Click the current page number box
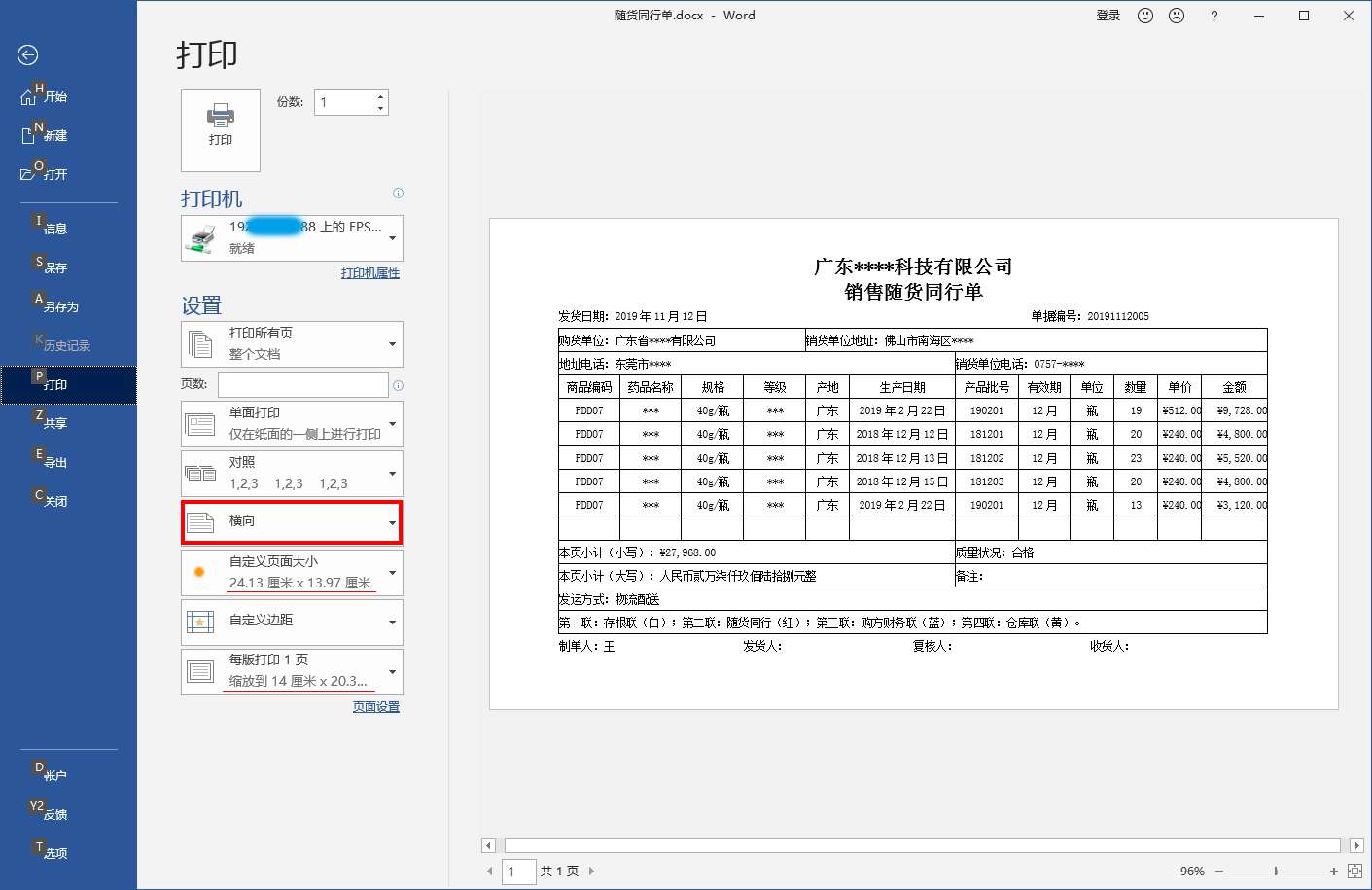This screenshot has height=890, width=1372. coord(519,872)
